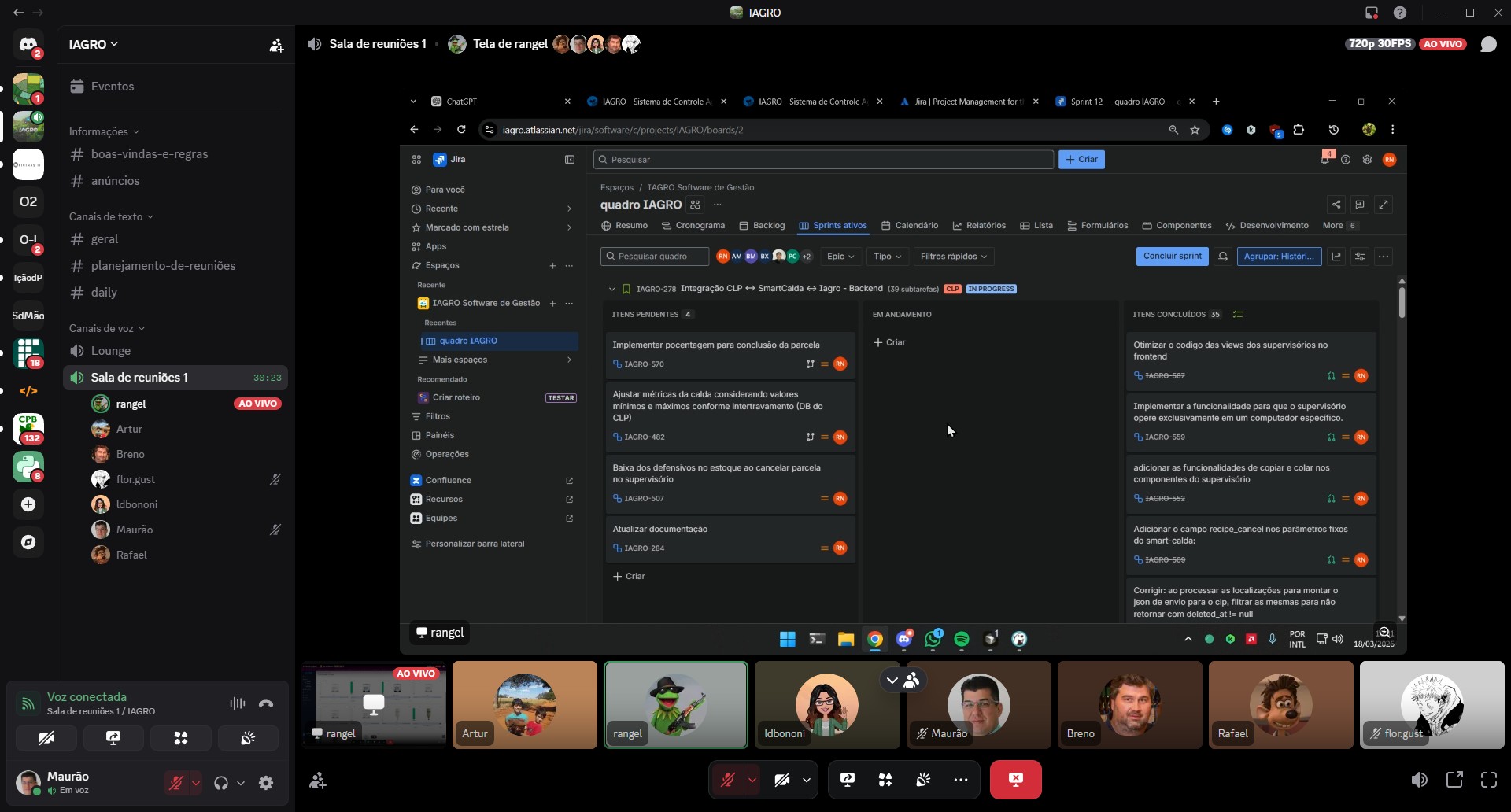Open IAGRO server name dropdown
This screenshot has width=1511, height=812.
point(94,45)
